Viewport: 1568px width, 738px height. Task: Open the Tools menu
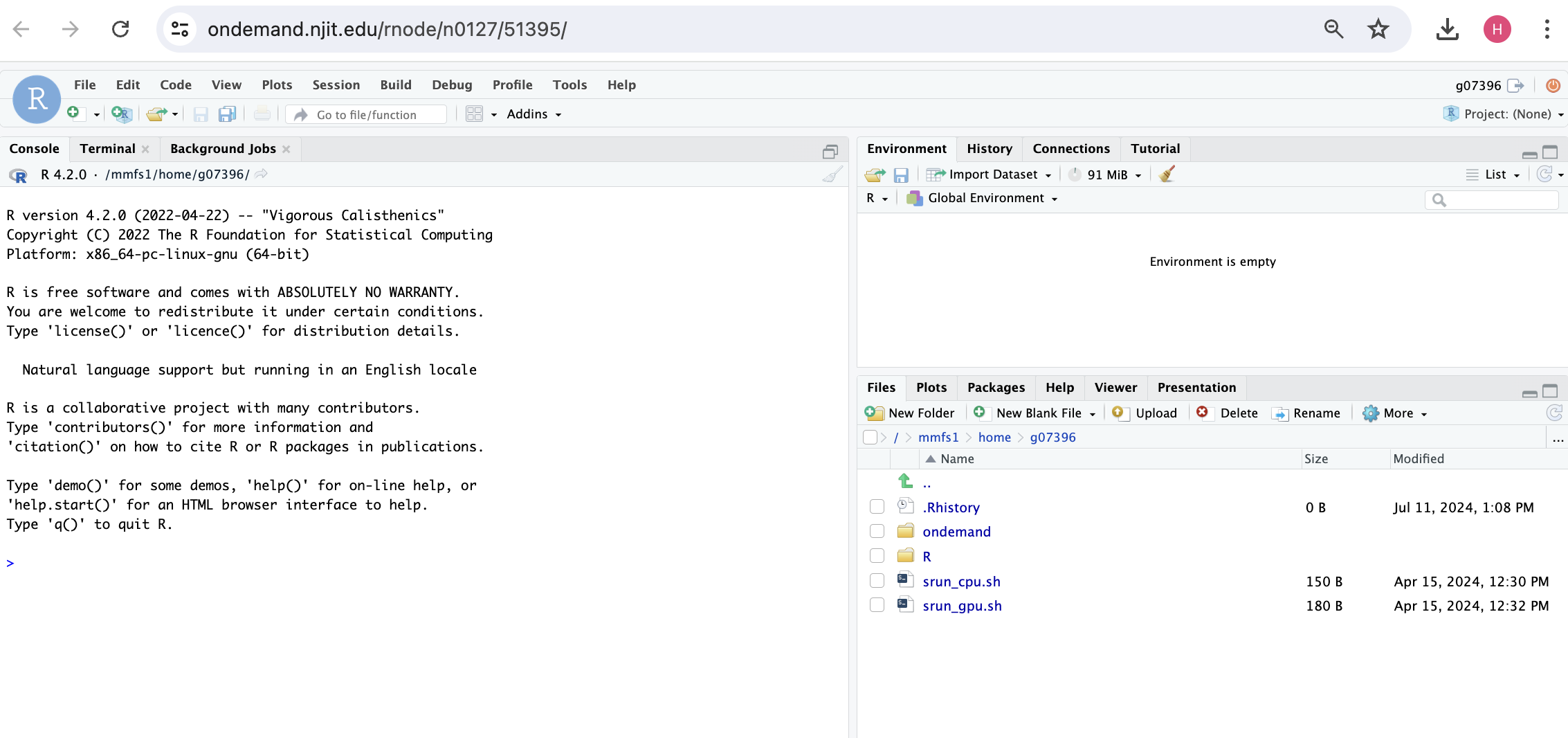569,84
